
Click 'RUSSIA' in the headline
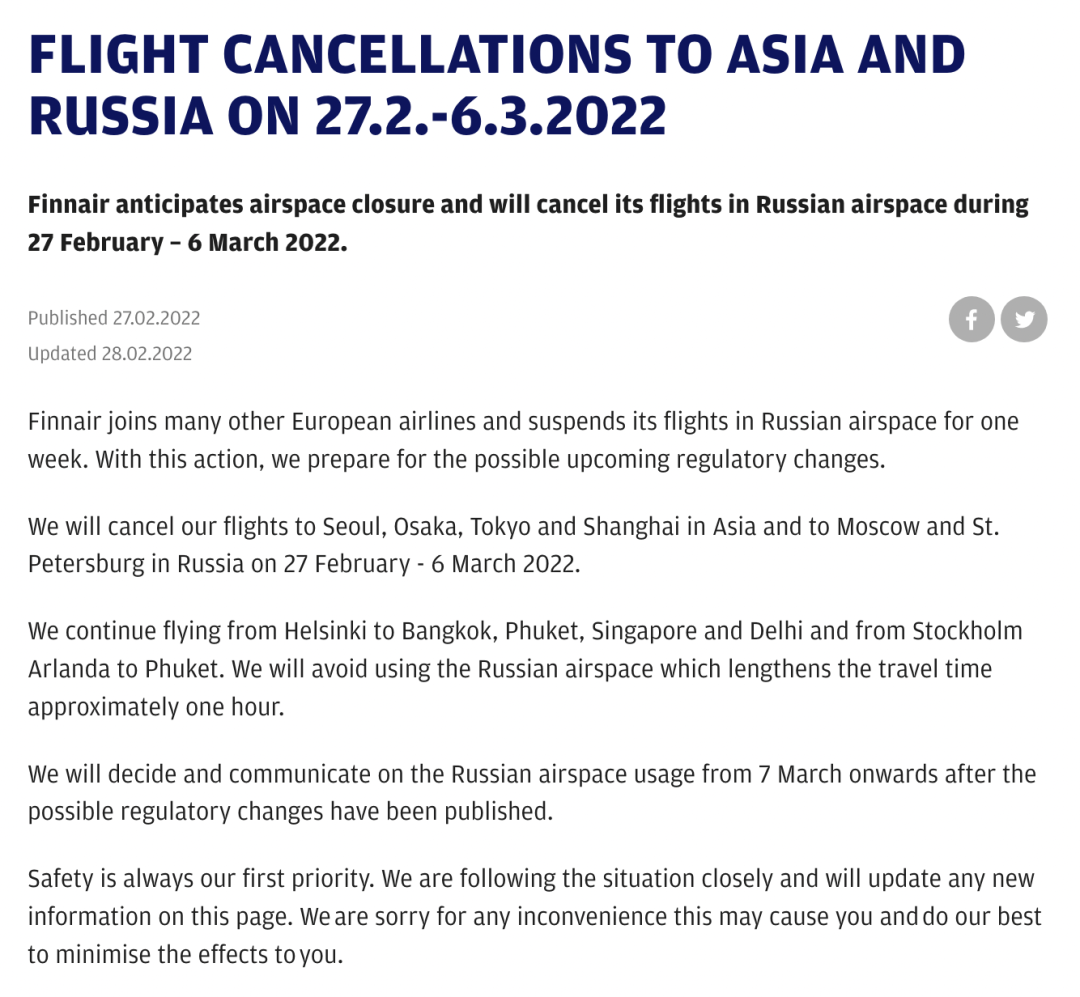pyautogui.click(x=120, y=115)
